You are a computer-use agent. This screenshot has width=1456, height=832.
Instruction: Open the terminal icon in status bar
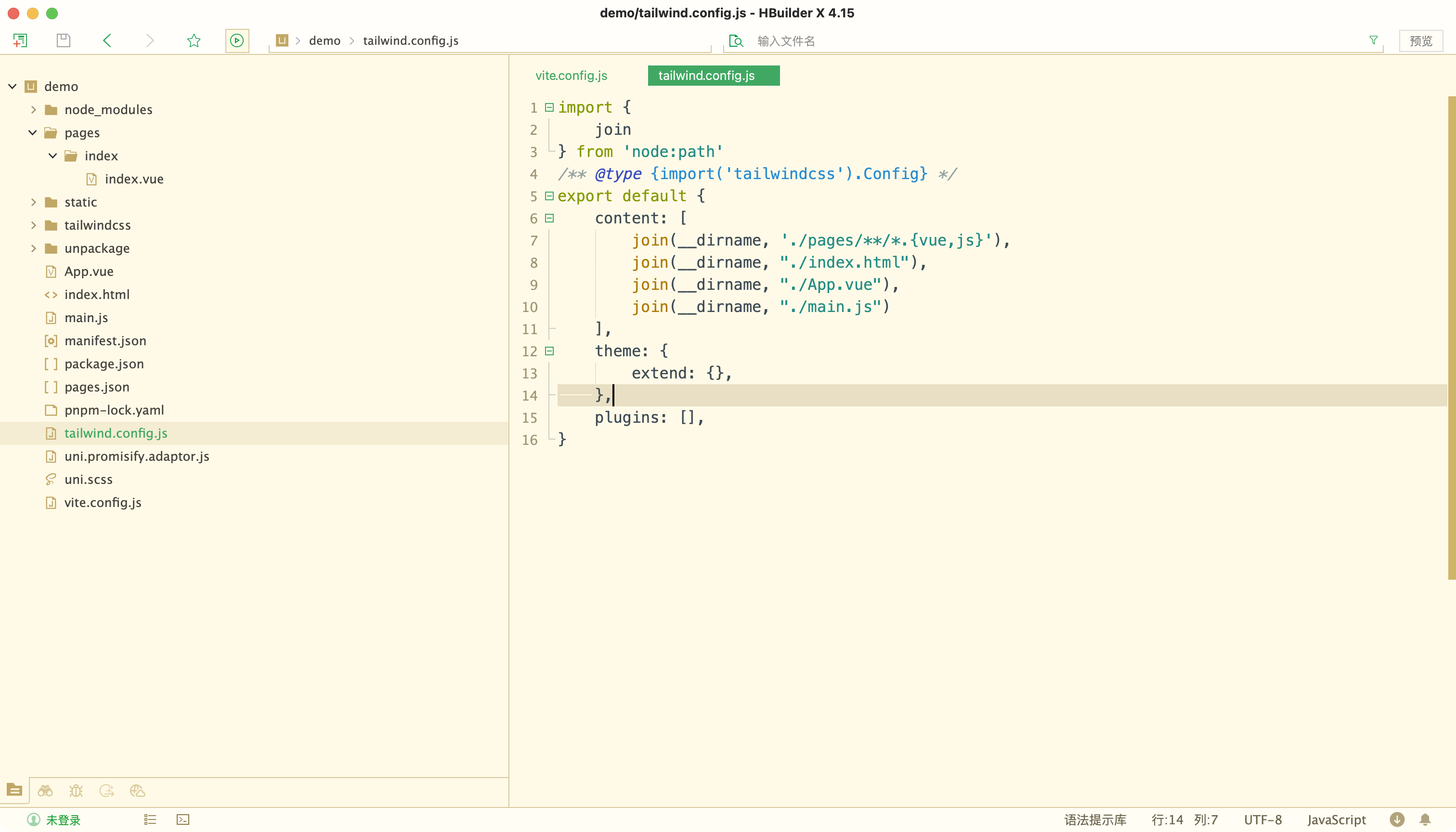click(183, 819)
